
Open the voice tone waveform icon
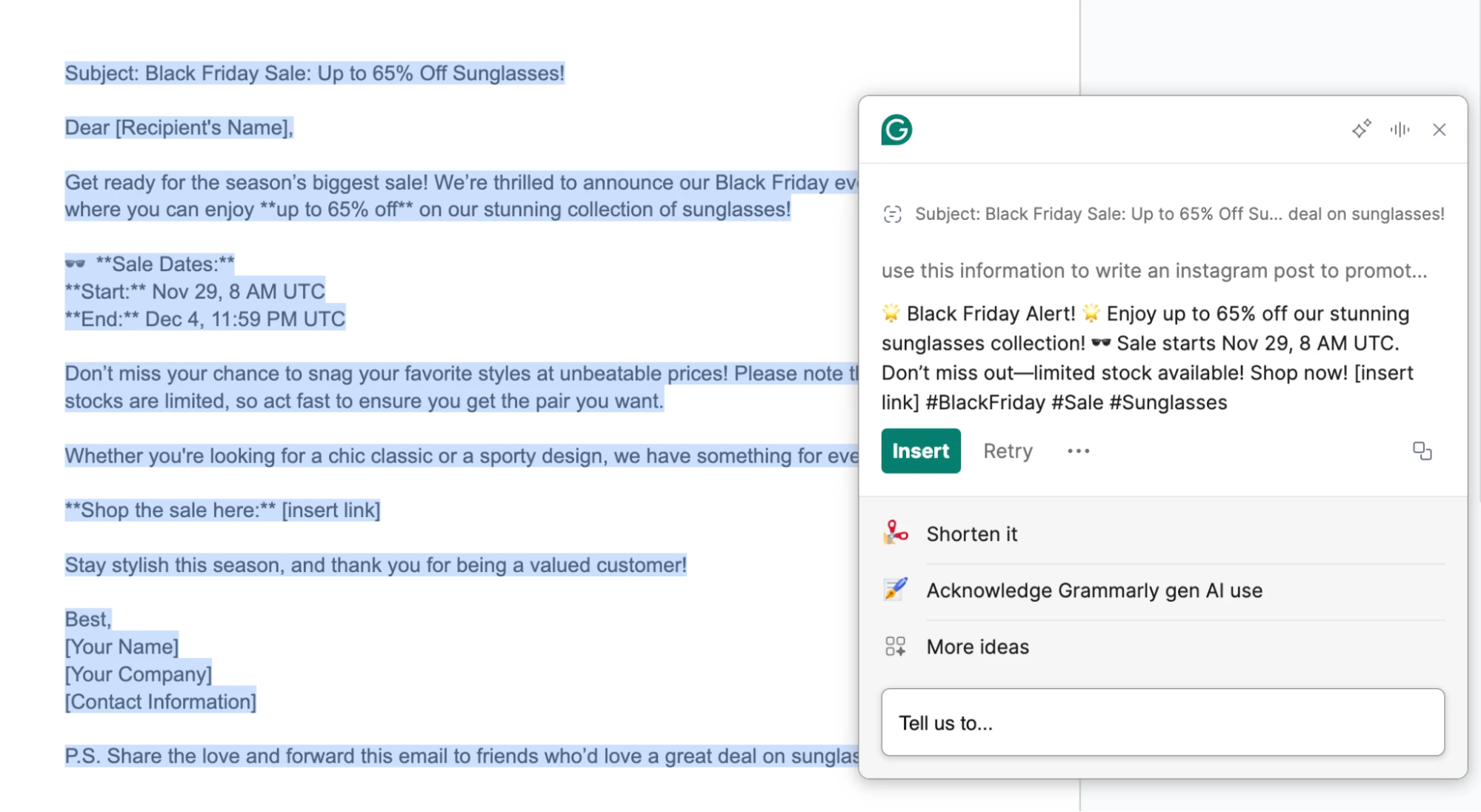pyautogui.click(x=1400, y=130)
